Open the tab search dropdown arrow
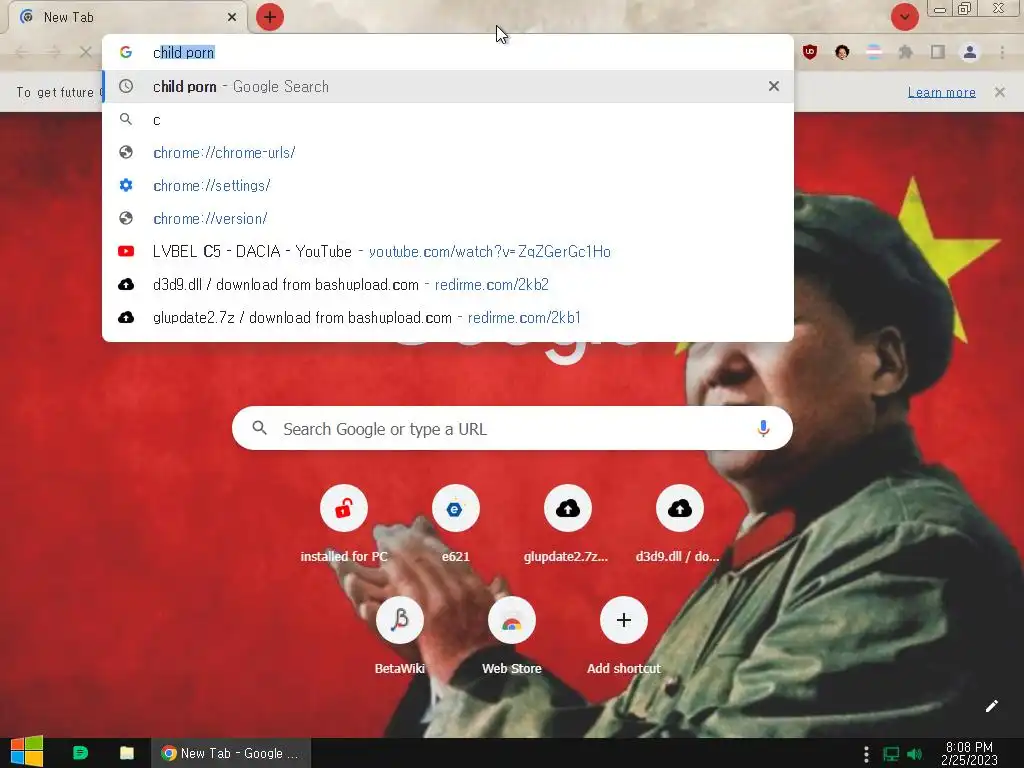The height and width of the screenshot is (768, 1024). coord(904,17)
